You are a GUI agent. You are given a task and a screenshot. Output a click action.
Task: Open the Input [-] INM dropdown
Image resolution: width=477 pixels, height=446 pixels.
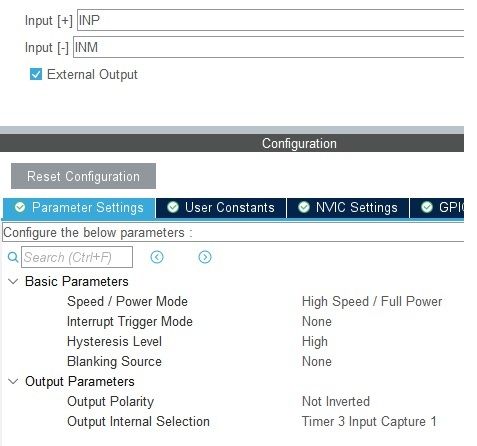[x=268, y=47]
